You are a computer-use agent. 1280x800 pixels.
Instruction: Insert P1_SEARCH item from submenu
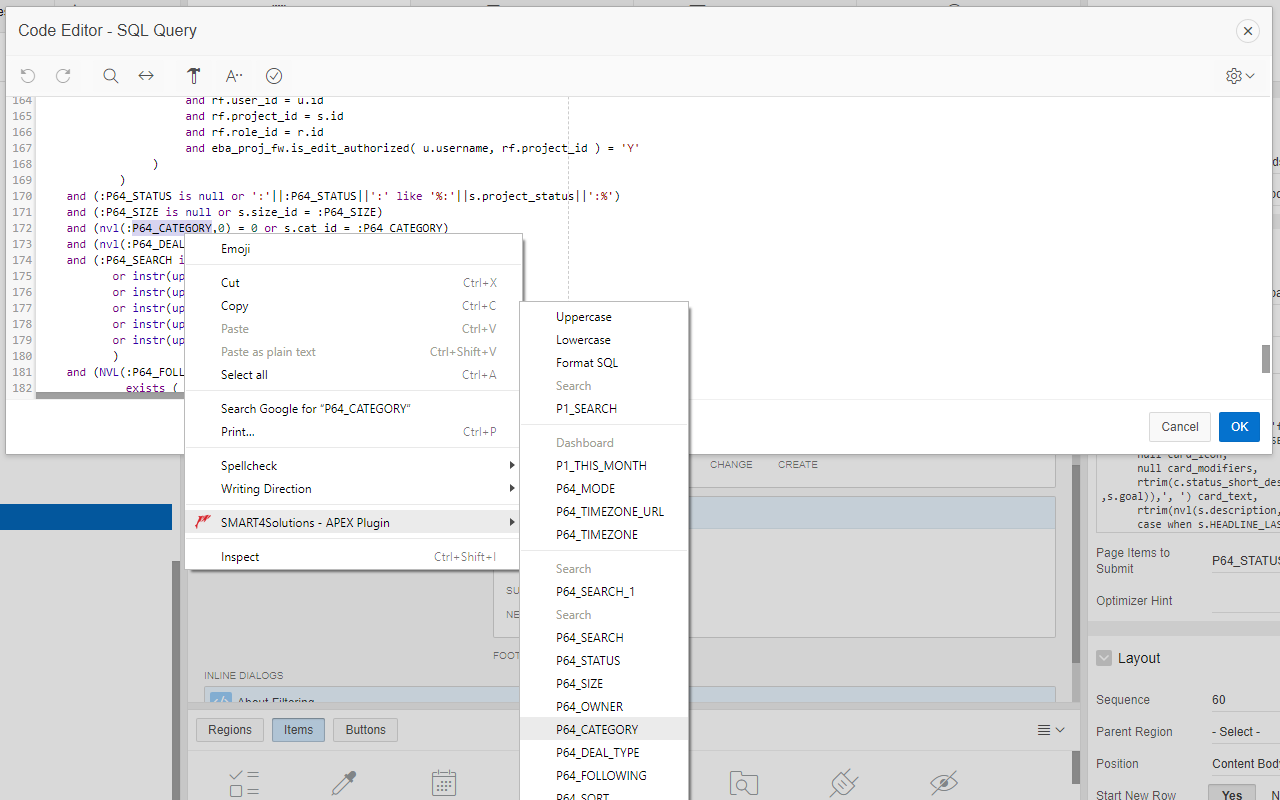coord(604,409)
